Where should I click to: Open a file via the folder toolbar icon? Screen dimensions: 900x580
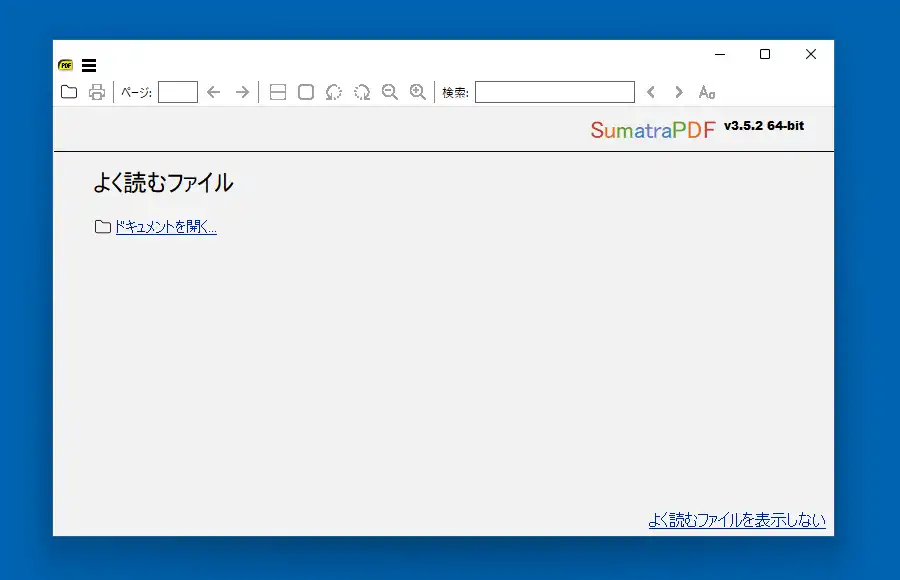tap(69, 92)
